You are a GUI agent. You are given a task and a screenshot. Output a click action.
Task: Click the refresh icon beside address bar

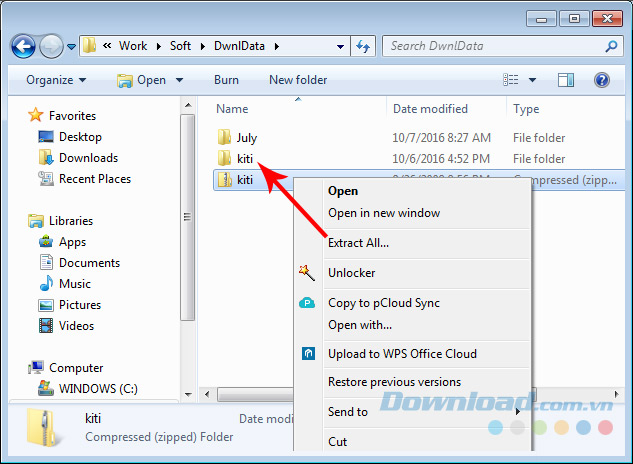363,46
